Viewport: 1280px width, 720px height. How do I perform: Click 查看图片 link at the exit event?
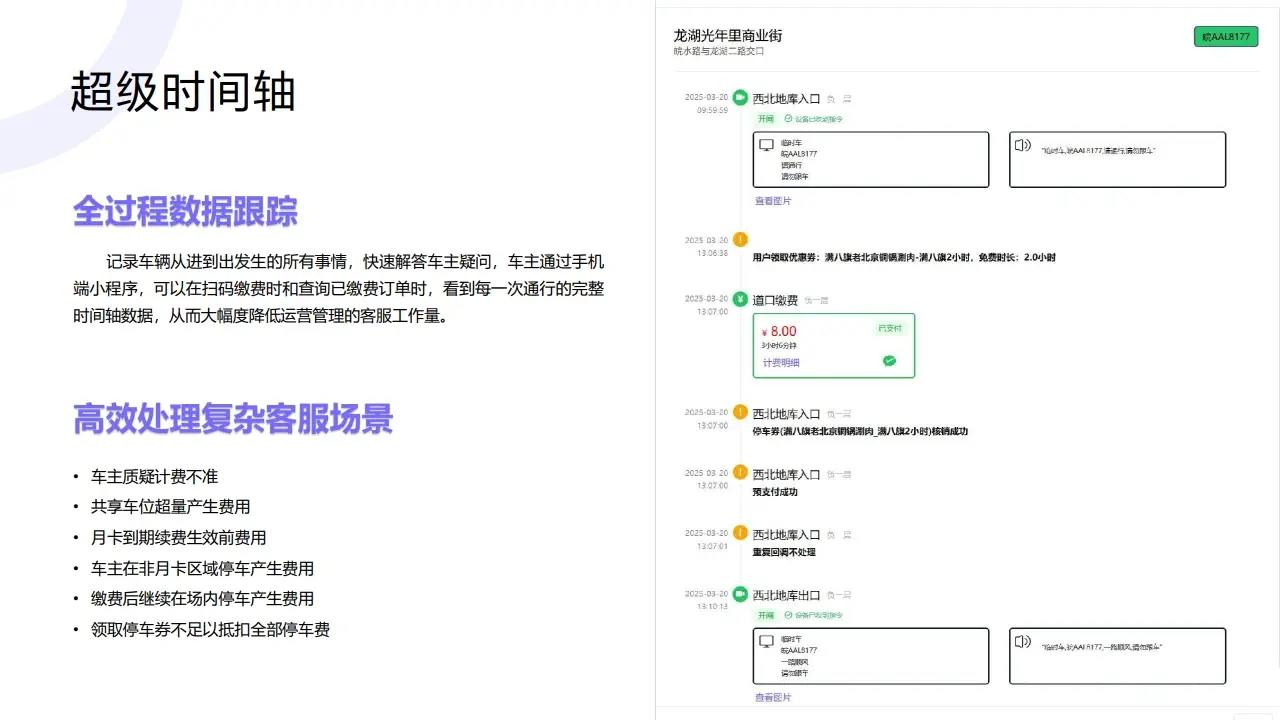pyautogui.click(x=773, y=697)
